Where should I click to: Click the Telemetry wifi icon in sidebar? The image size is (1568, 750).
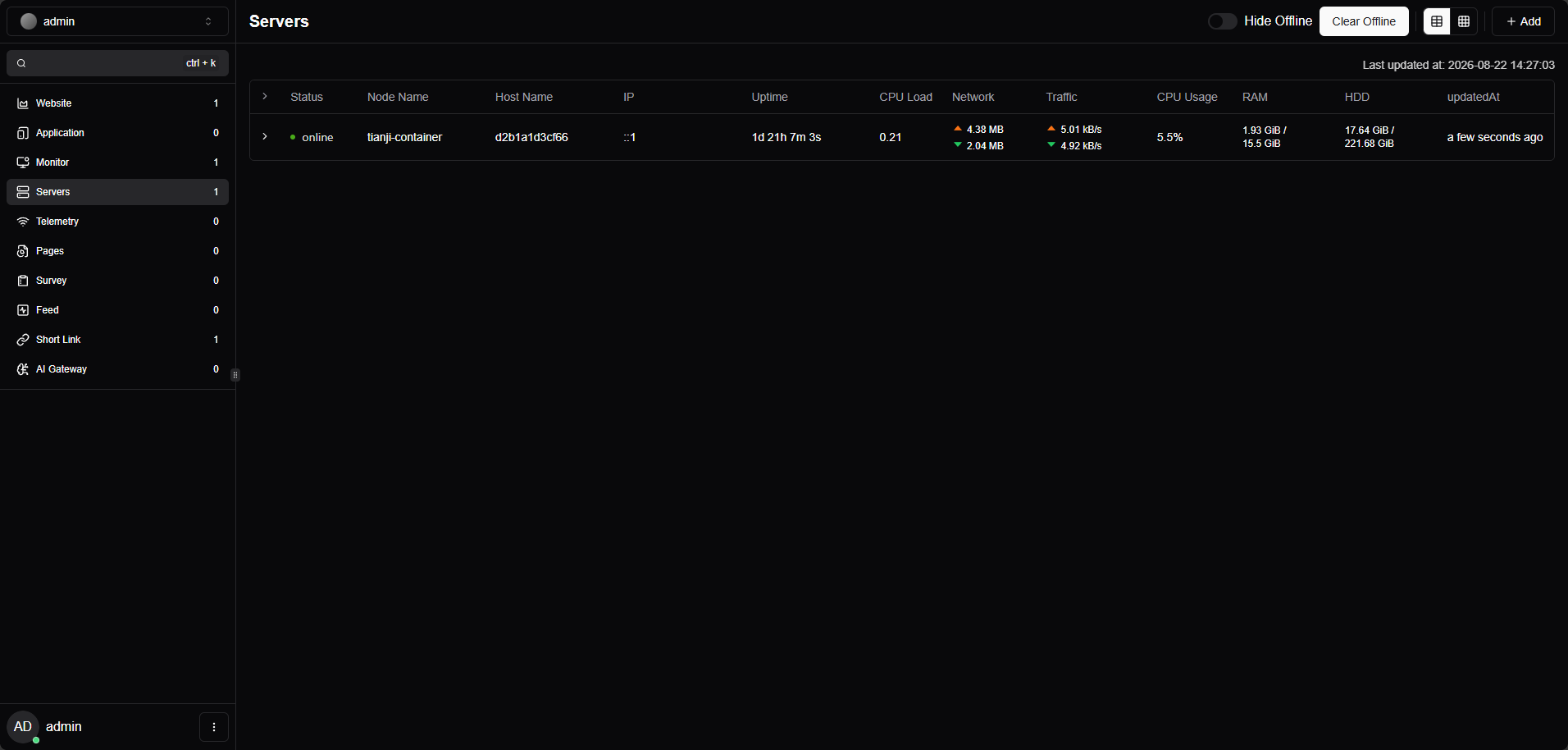(23, 222)
